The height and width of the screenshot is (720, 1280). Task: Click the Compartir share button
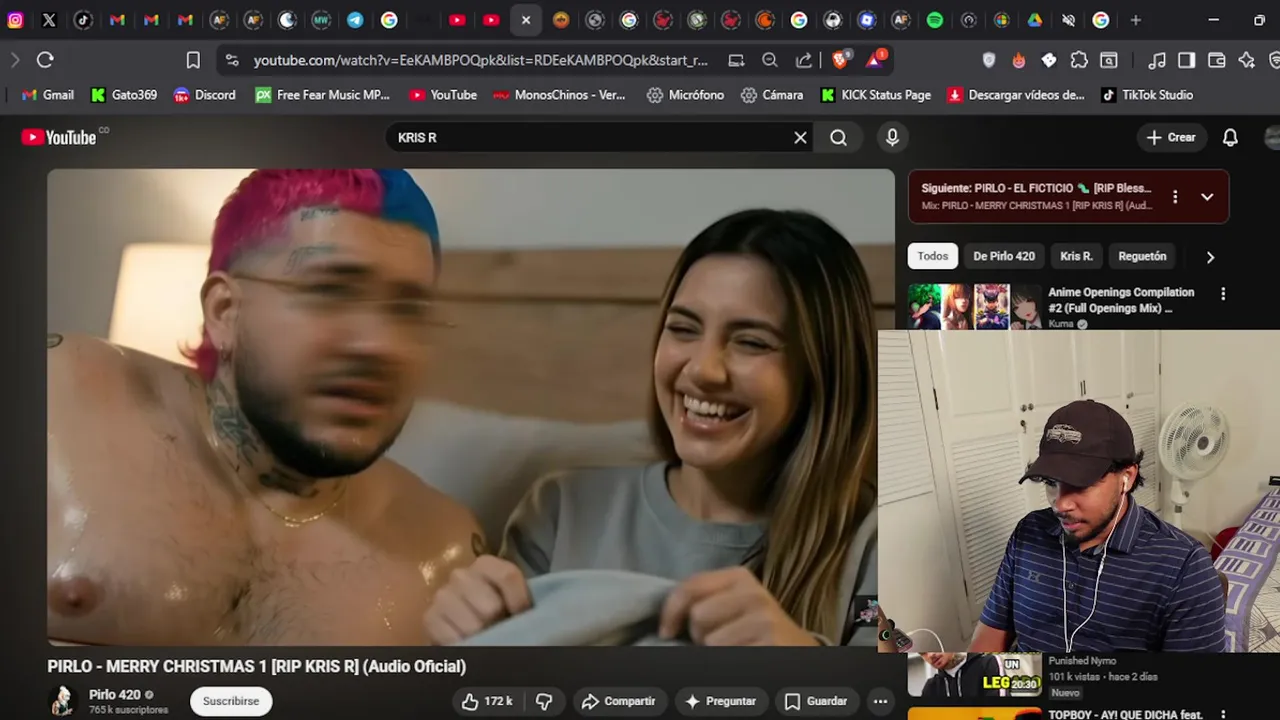tap(619, 701)
